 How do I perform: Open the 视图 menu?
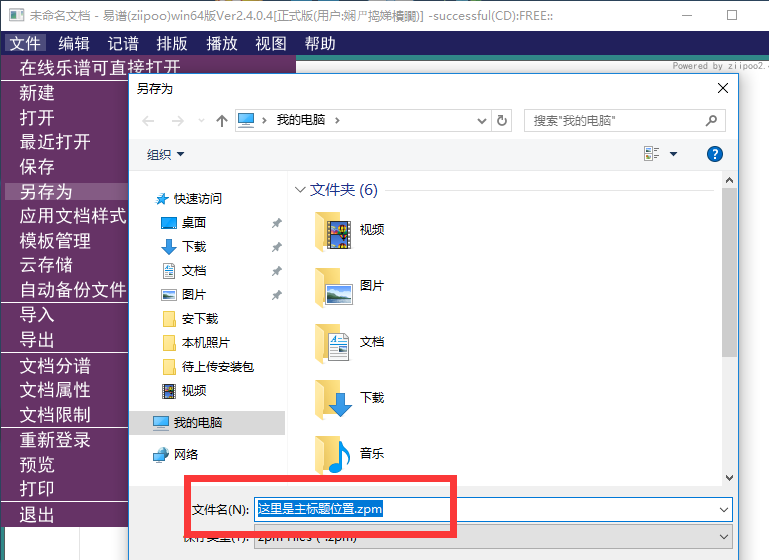tap(271, 43)
